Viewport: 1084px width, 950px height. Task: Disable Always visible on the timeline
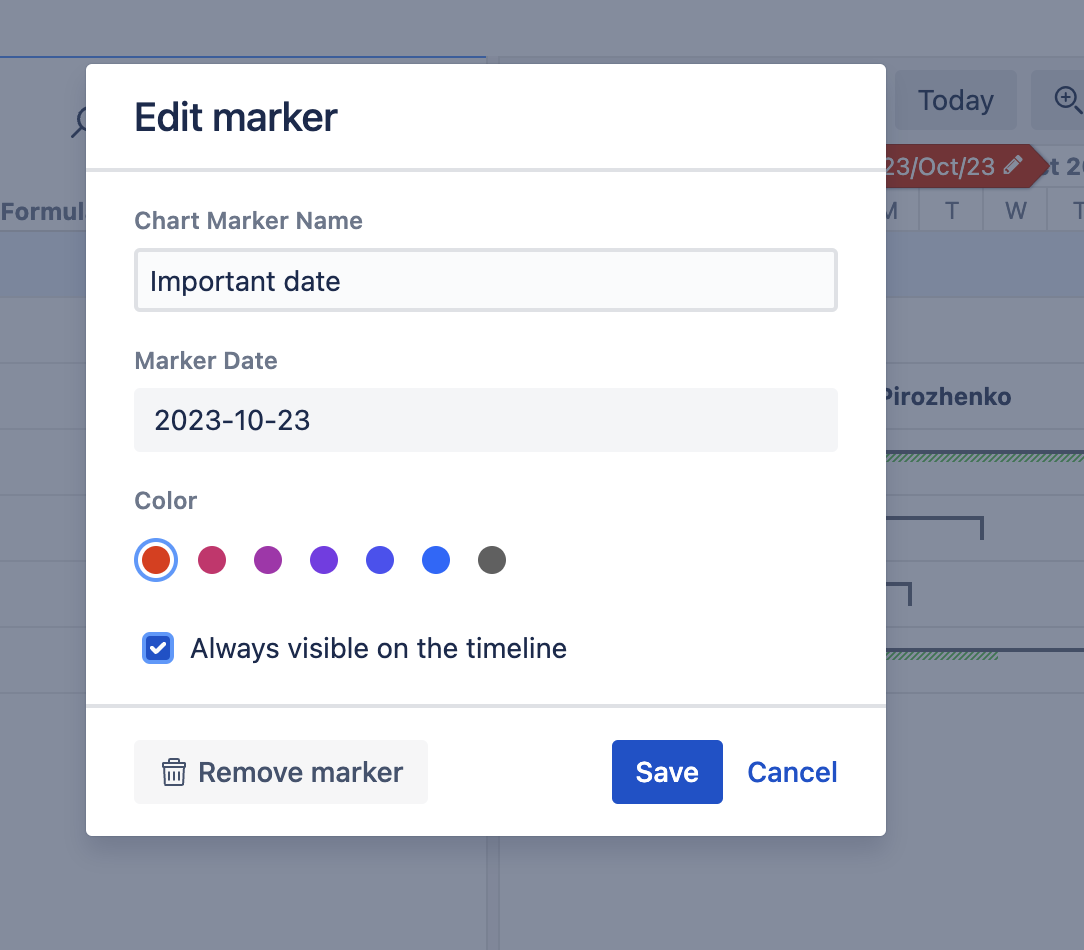157,648
